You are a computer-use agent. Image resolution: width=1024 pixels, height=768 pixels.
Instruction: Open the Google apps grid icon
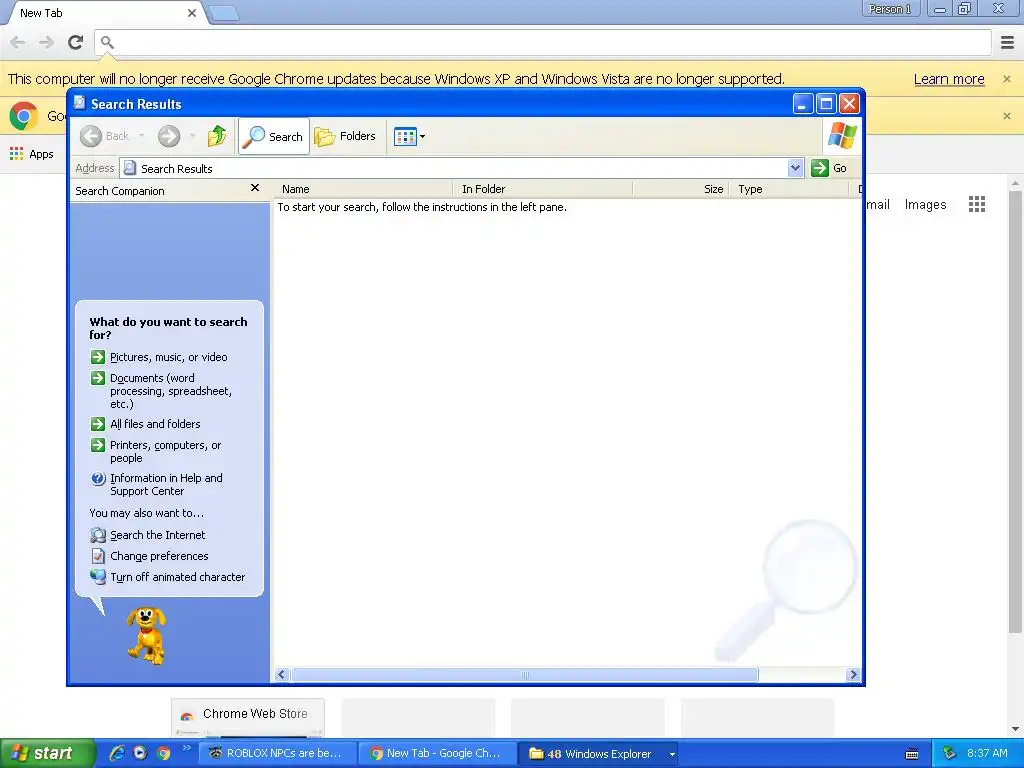pyautogui.click(x=977, y=204)
